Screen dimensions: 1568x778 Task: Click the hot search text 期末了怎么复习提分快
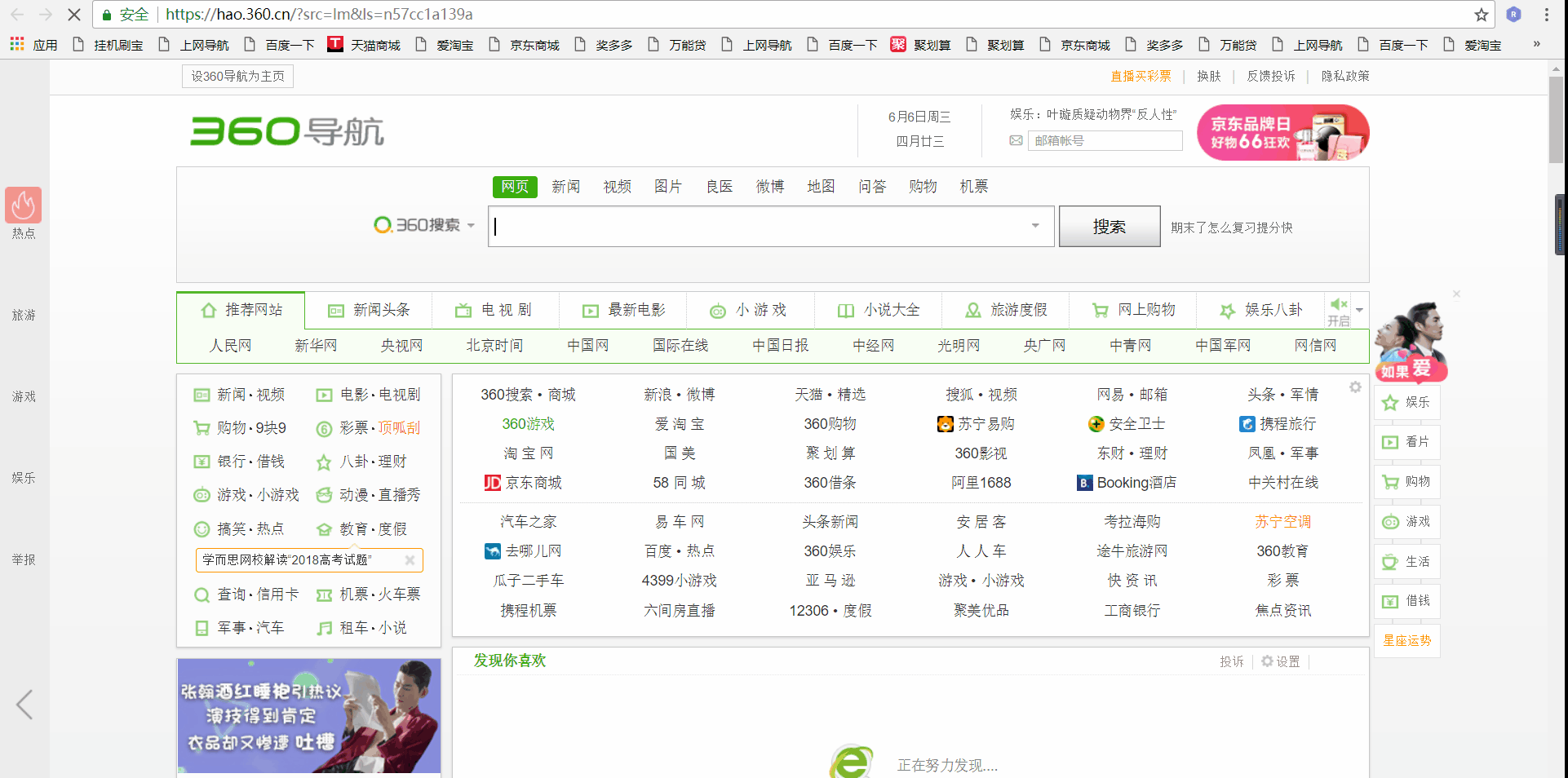click(x=1232, y=228)
